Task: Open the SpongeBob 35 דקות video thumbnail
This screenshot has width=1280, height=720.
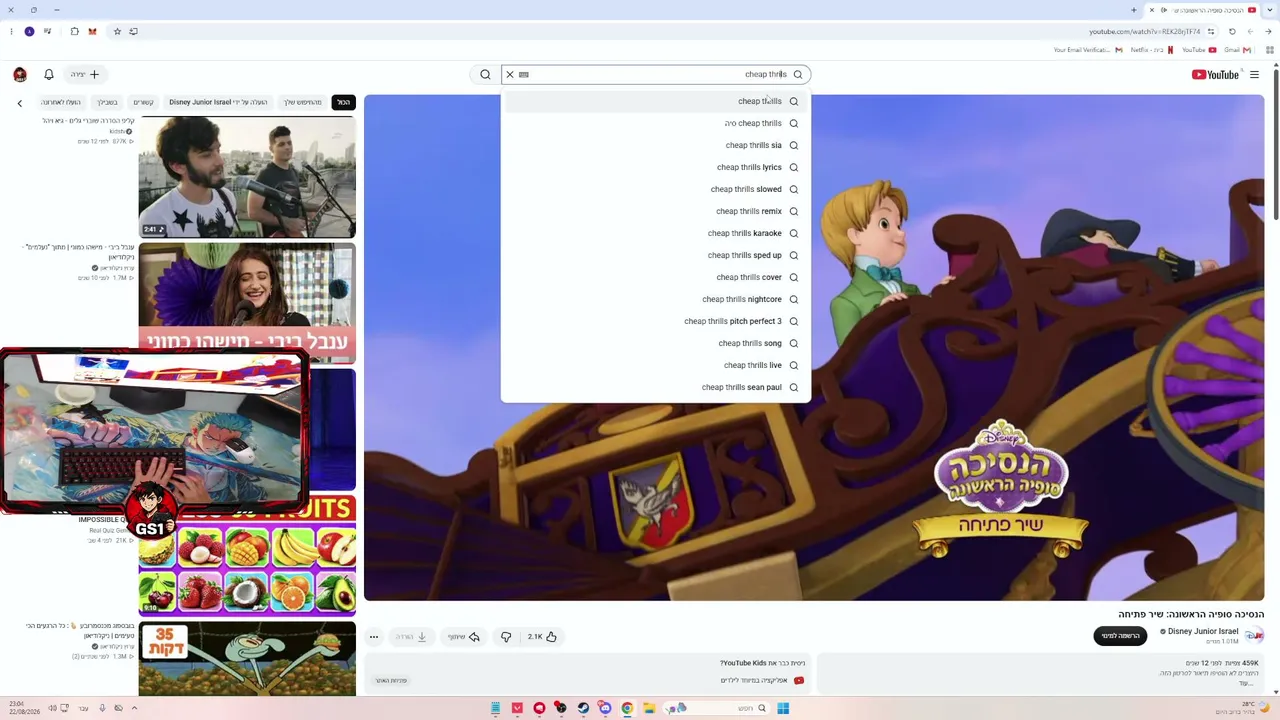Action: click(x=247, y=659)
